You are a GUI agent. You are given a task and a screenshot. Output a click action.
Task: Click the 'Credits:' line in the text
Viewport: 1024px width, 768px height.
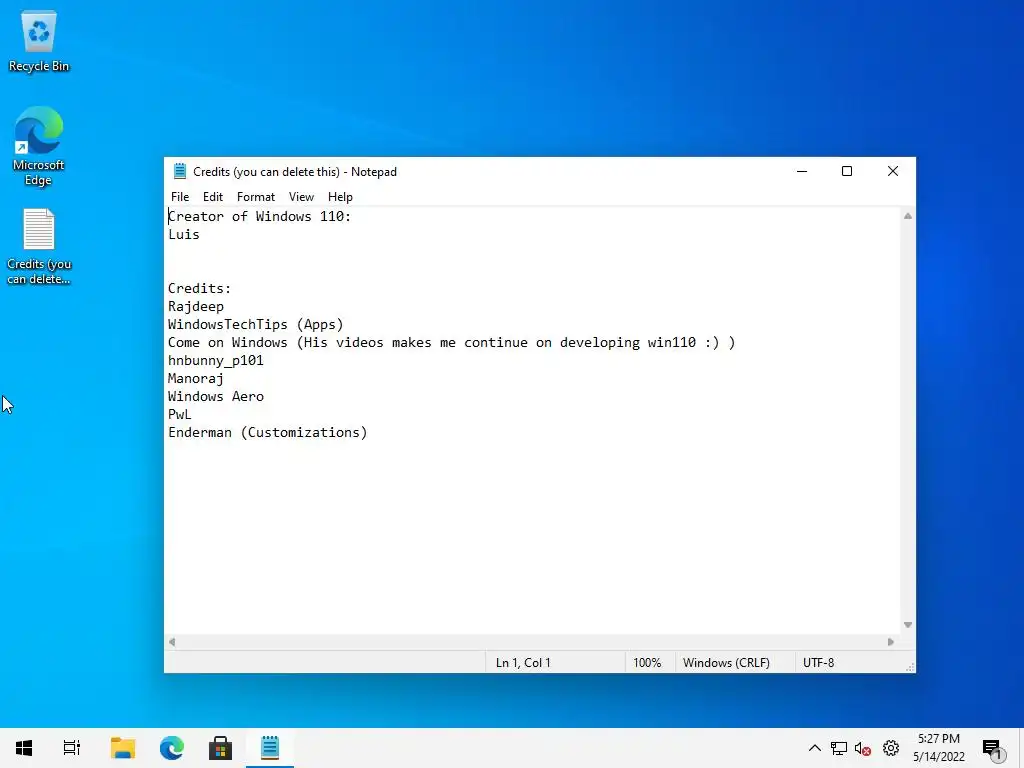pyautogui.click(x=199, y=288)
